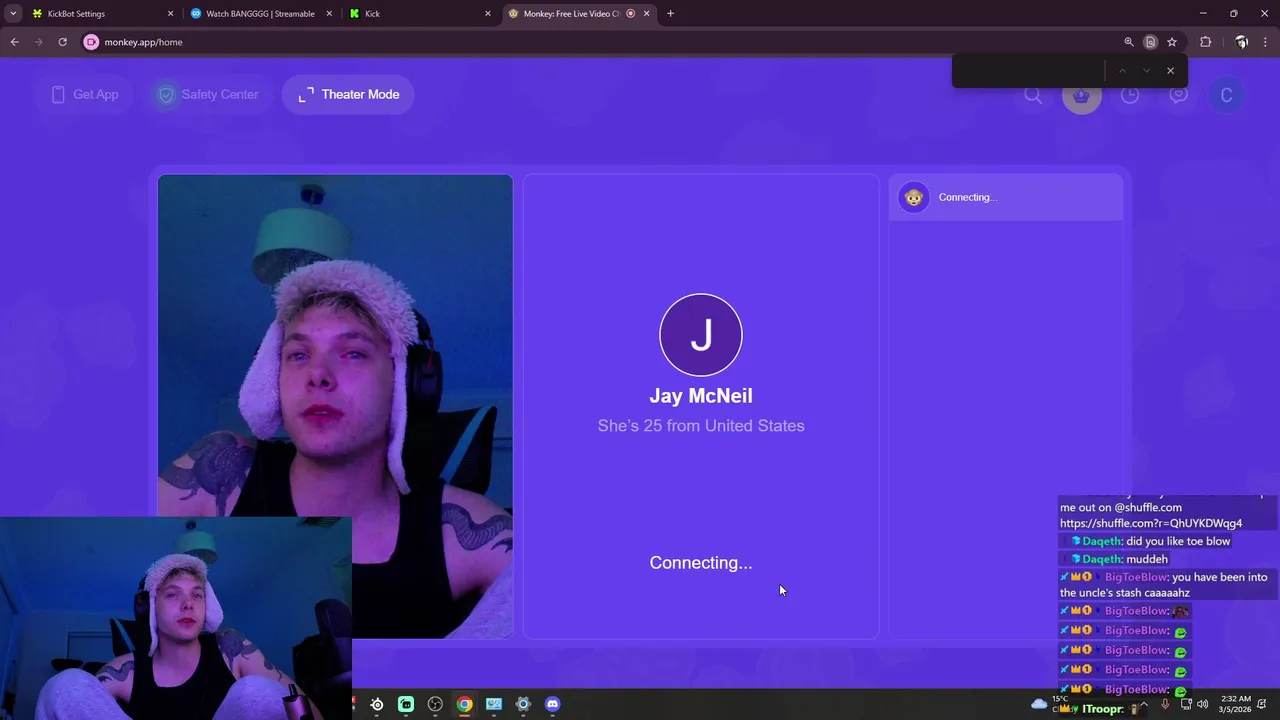Switch to the Watch BANGGGG Streamable tab

coord(261,14)
